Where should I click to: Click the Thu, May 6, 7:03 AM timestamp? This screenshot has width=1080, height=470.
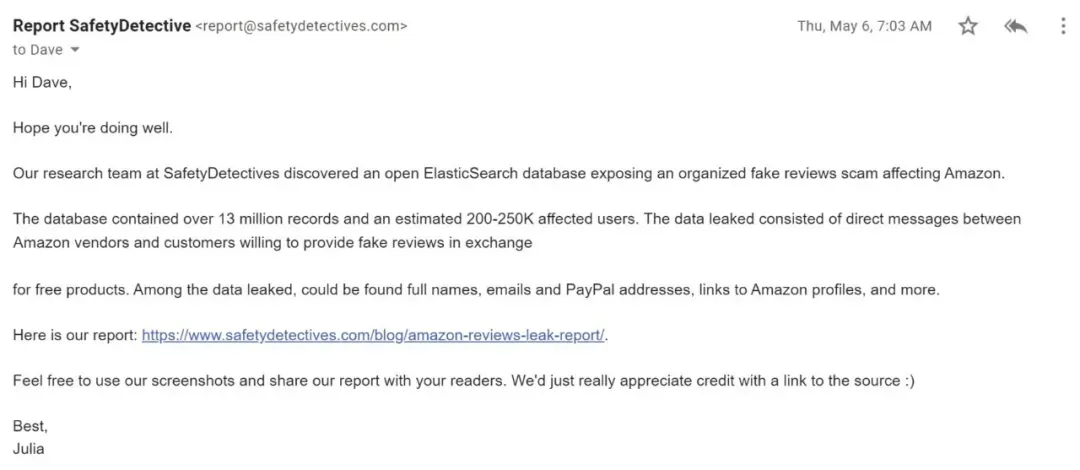864,26
